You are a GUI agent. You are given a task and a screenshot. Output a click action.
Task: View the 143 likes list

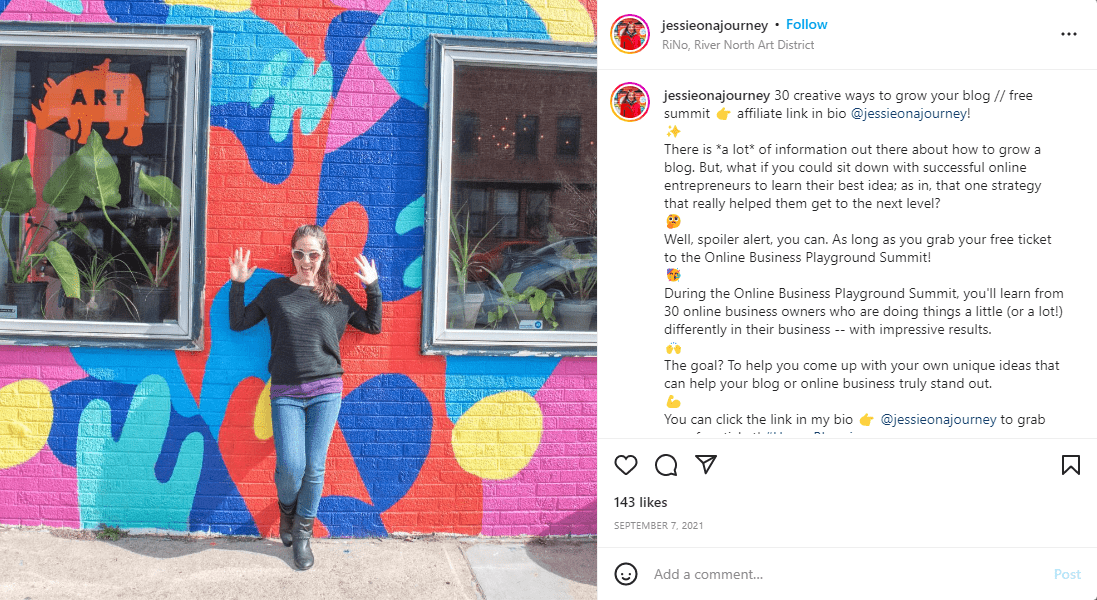640,502
